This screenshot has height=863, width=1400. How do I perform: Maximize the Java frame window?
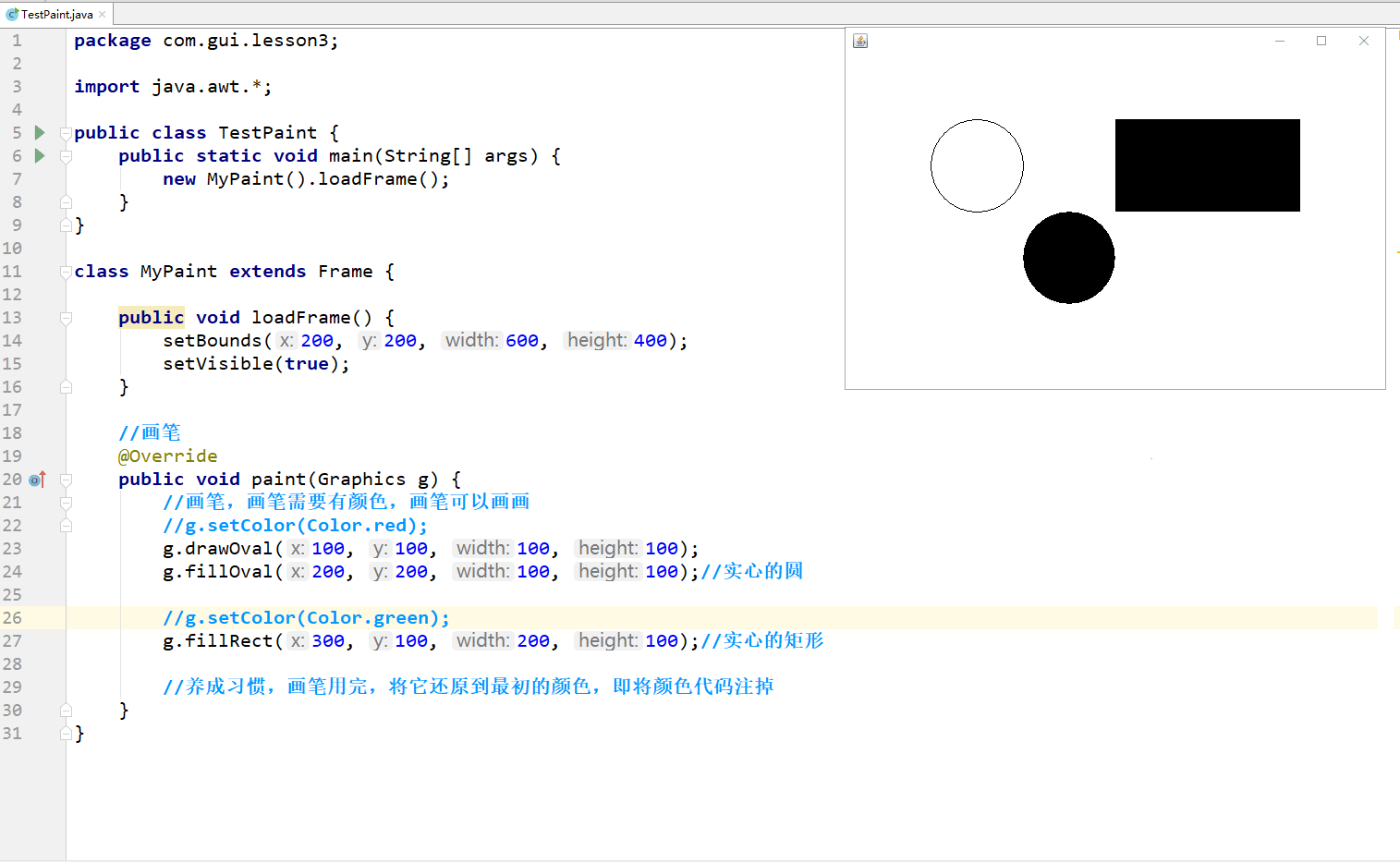(x=1321, y=41)
